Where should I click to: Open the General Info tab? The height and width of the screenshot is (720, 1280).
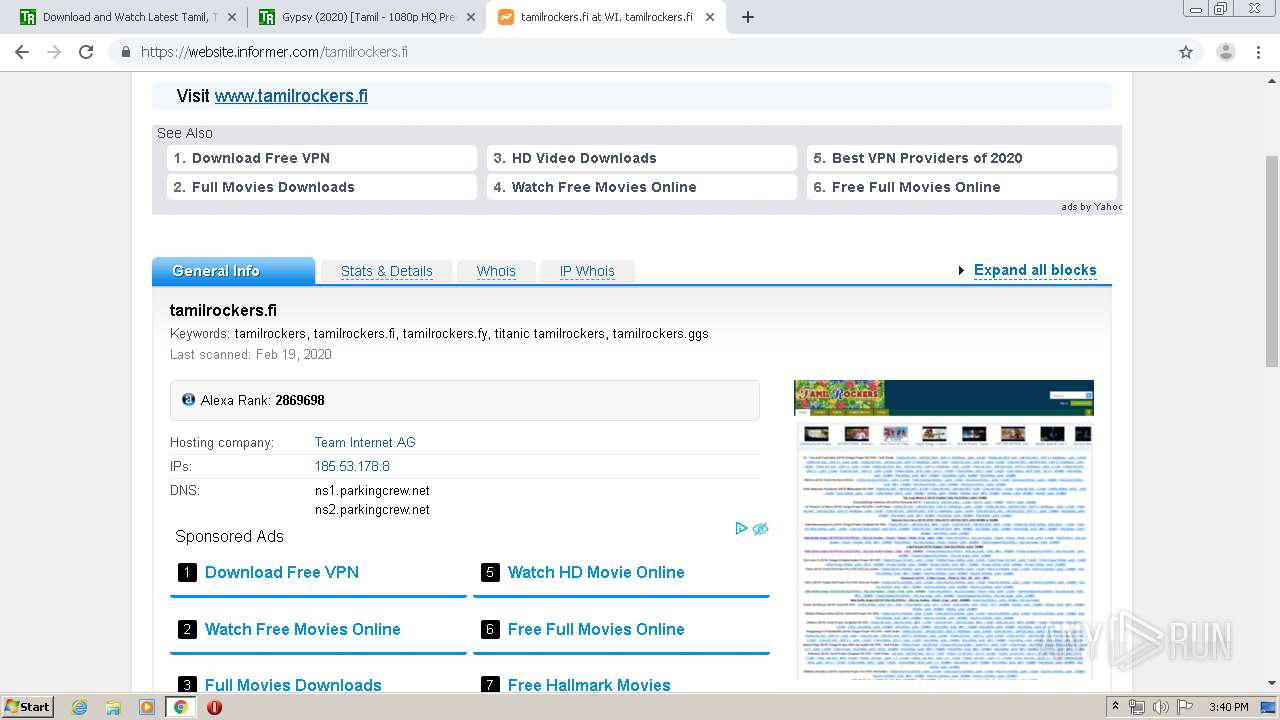(233, 271)
